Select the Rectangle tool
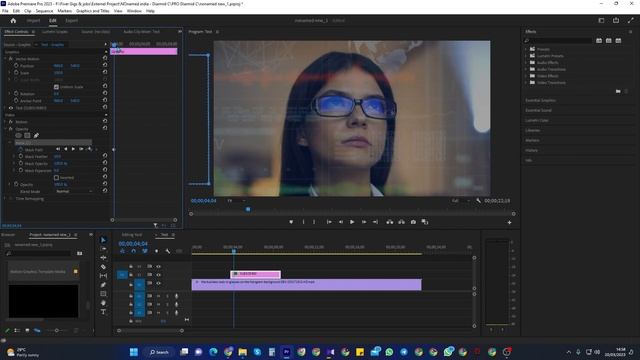 pyautogui.click(x=103, y=293)
